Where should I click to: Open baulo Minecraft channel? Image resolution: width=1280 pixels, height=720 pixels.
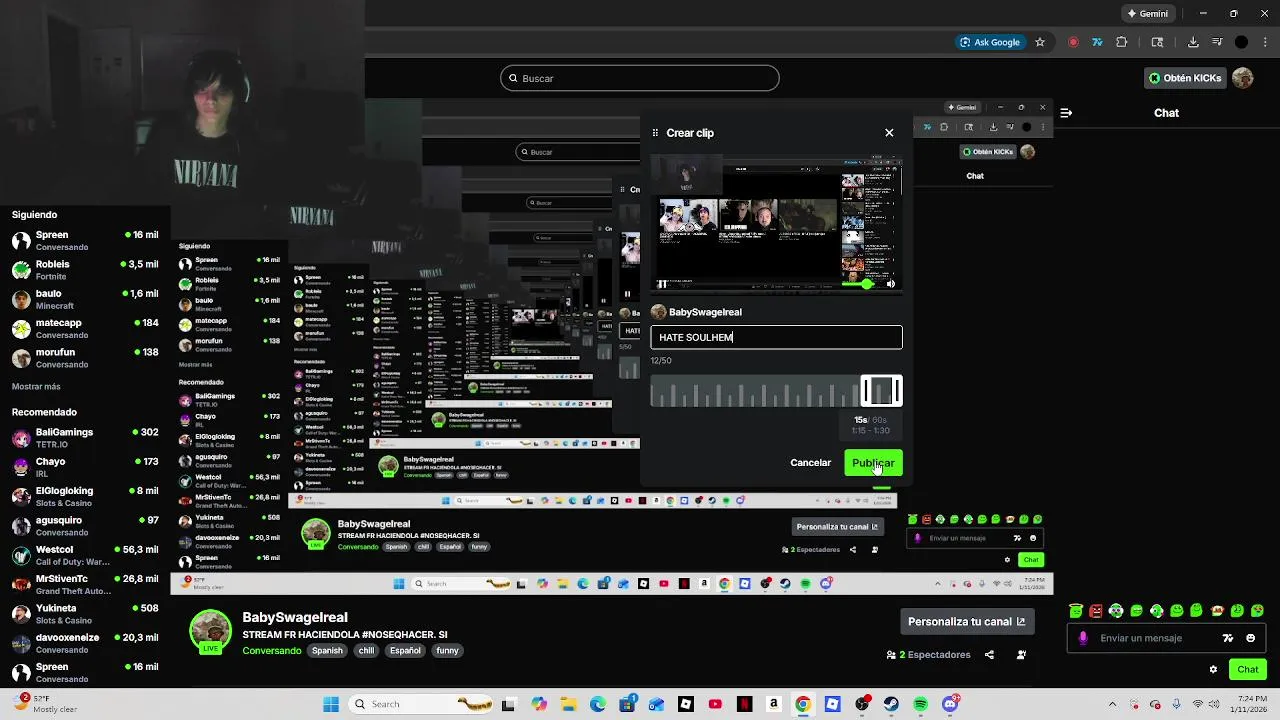tap(85, 299)
